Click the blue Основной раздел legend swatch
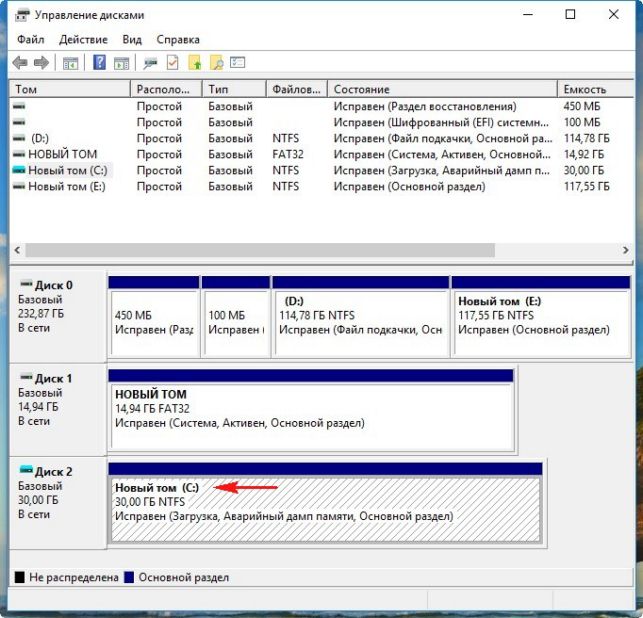This screenshot has height=618, width=643. [129, 577]
